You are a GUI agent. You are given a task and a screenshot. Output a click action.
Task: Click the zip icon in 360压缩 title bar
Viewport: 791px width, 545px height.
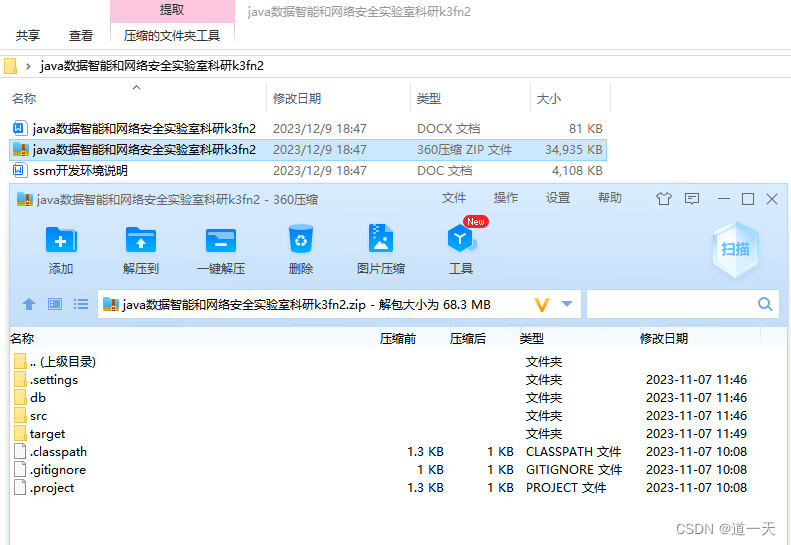[x=25, y=199]
